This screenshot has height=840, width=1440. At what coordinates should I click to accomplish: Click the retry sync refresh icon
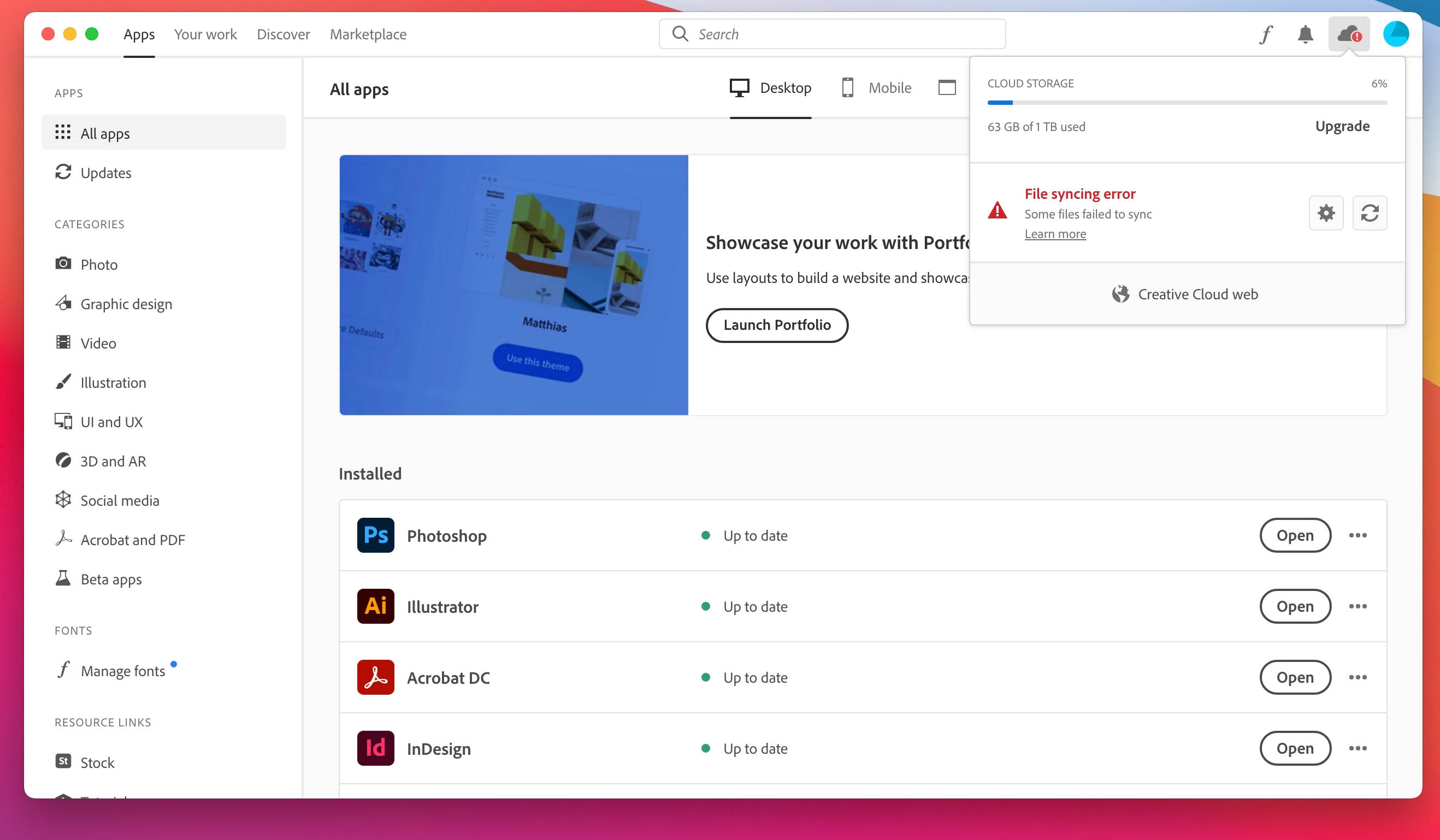pos(1369,213)
